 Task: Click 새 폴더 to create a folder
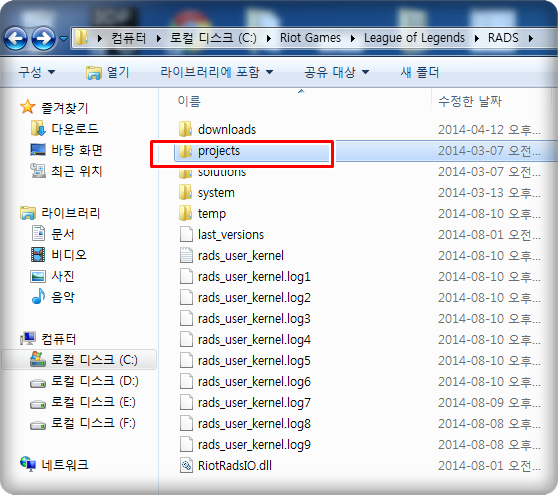420,72
